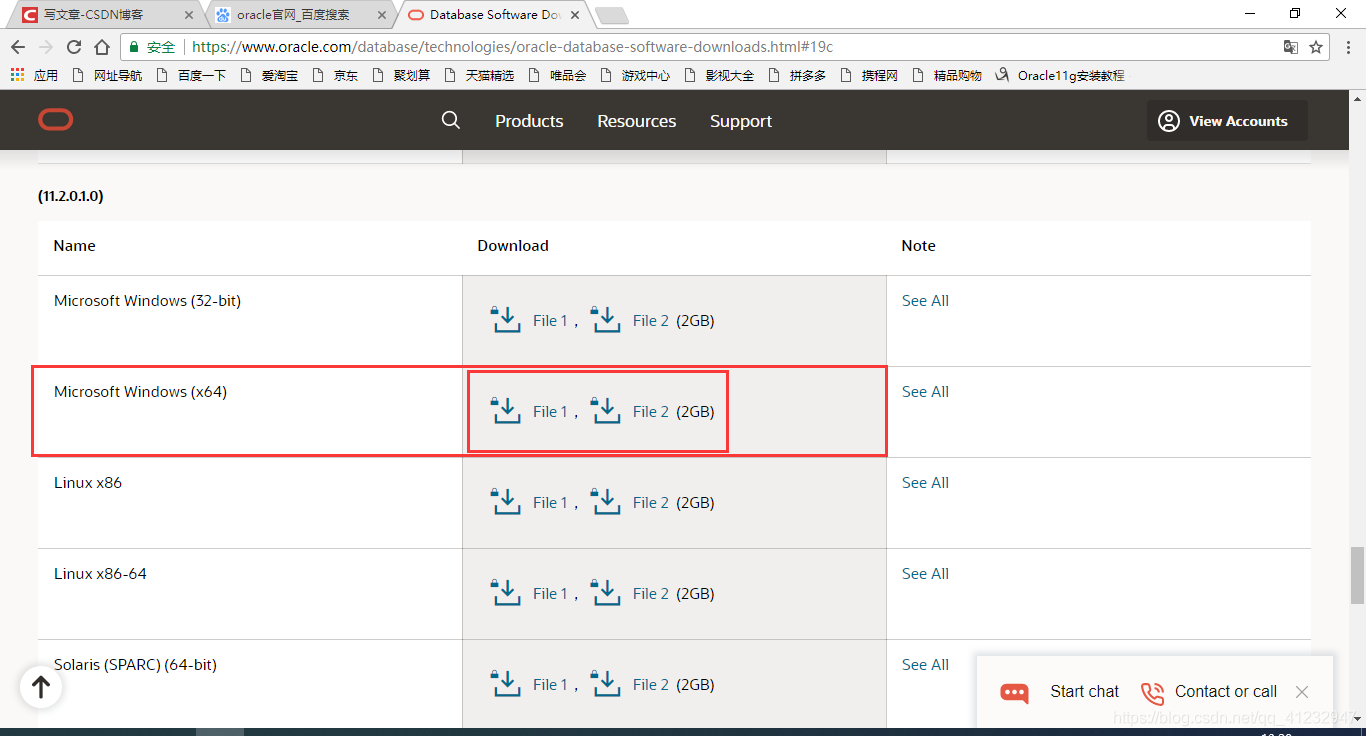Click the Oracle logo in the navigation bar

55,120
